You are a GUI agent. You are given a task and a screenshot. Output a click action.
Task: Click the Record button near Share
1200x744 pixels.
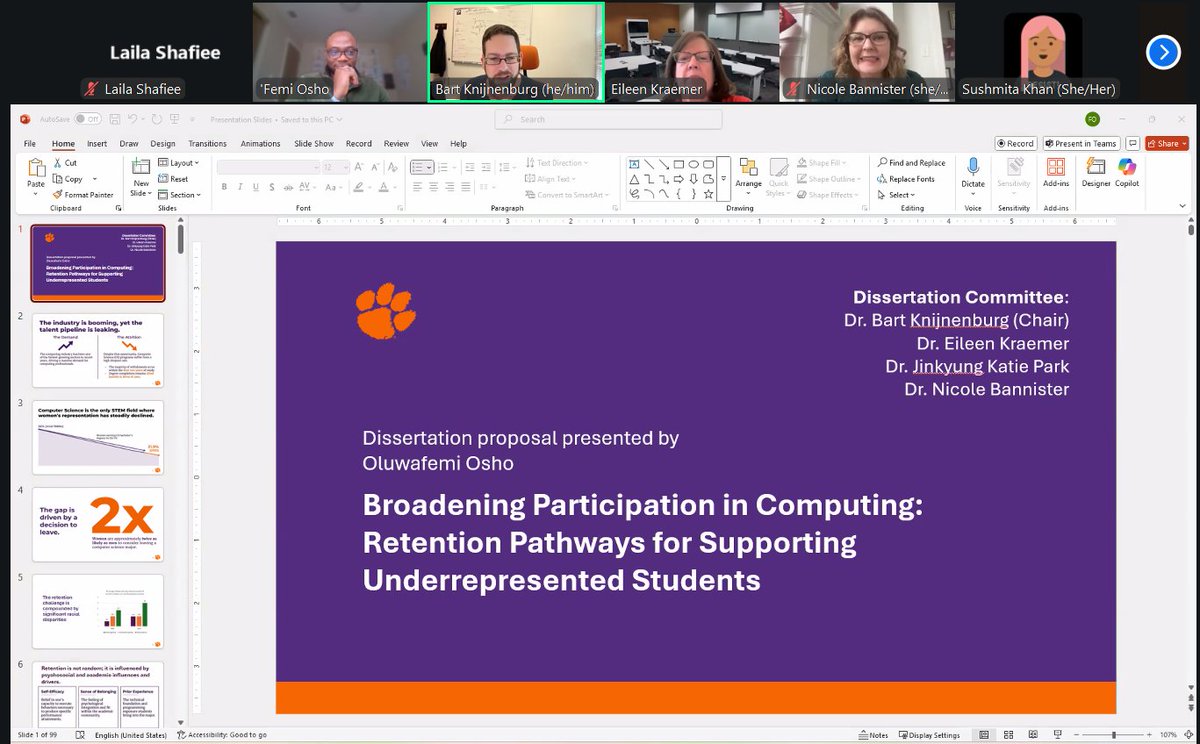(1015, 143)
